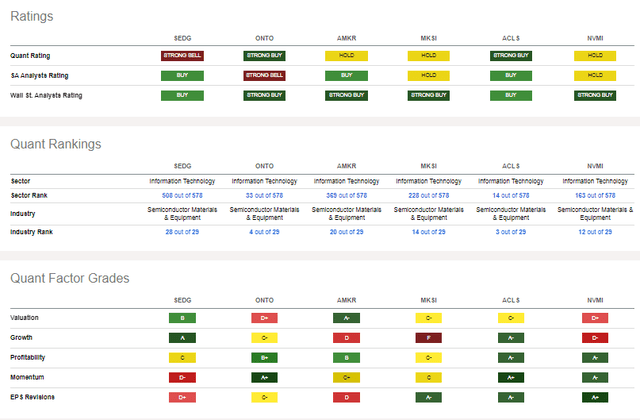This screenshot has width=640, height=420.
Task: Select MKSI Wall St. Analysts Strong Buy badge
Action: pos(429,96)
